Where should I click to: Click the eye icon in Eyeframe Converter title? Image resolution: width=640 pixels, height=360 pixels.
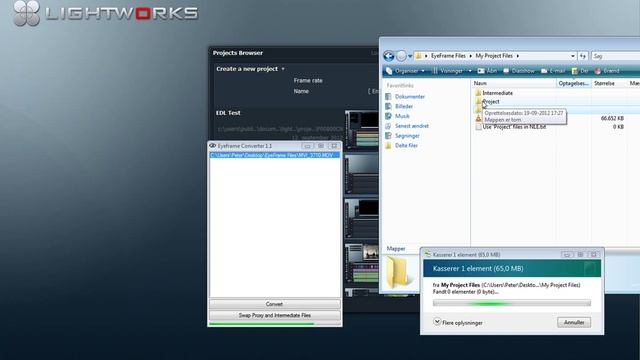point(213,146)
